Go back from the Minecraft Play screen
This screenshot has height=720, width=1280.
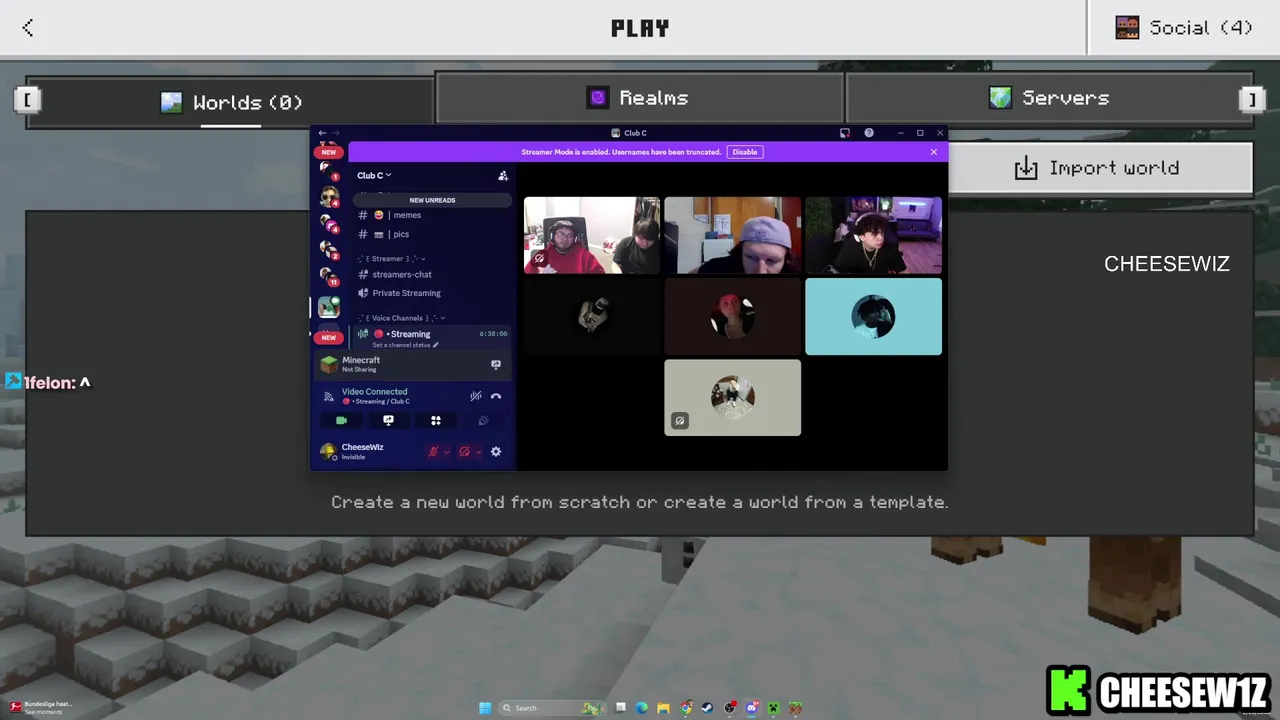click(x=28, y=28)
